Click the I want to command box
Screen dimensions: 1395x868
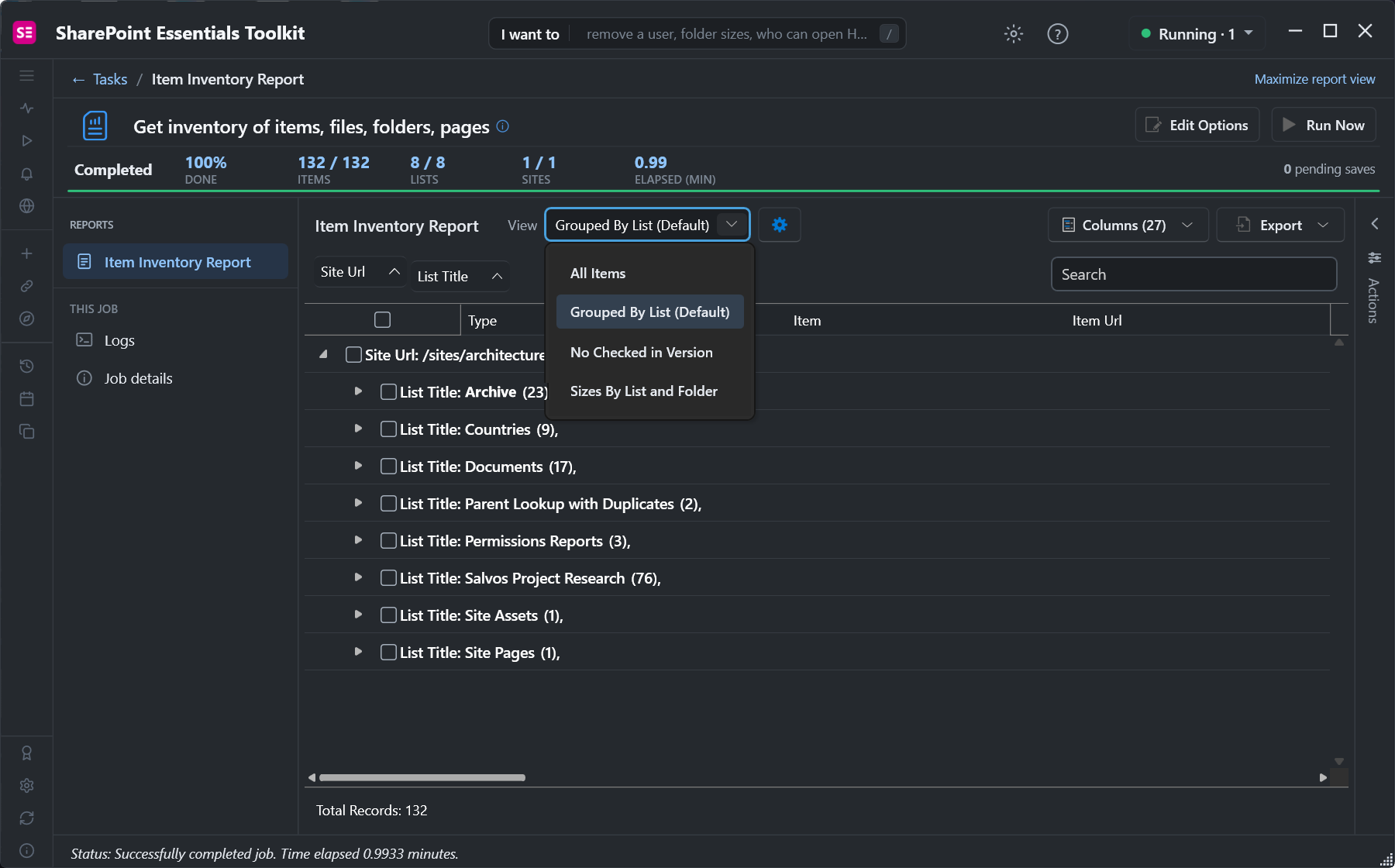point(697,34)
